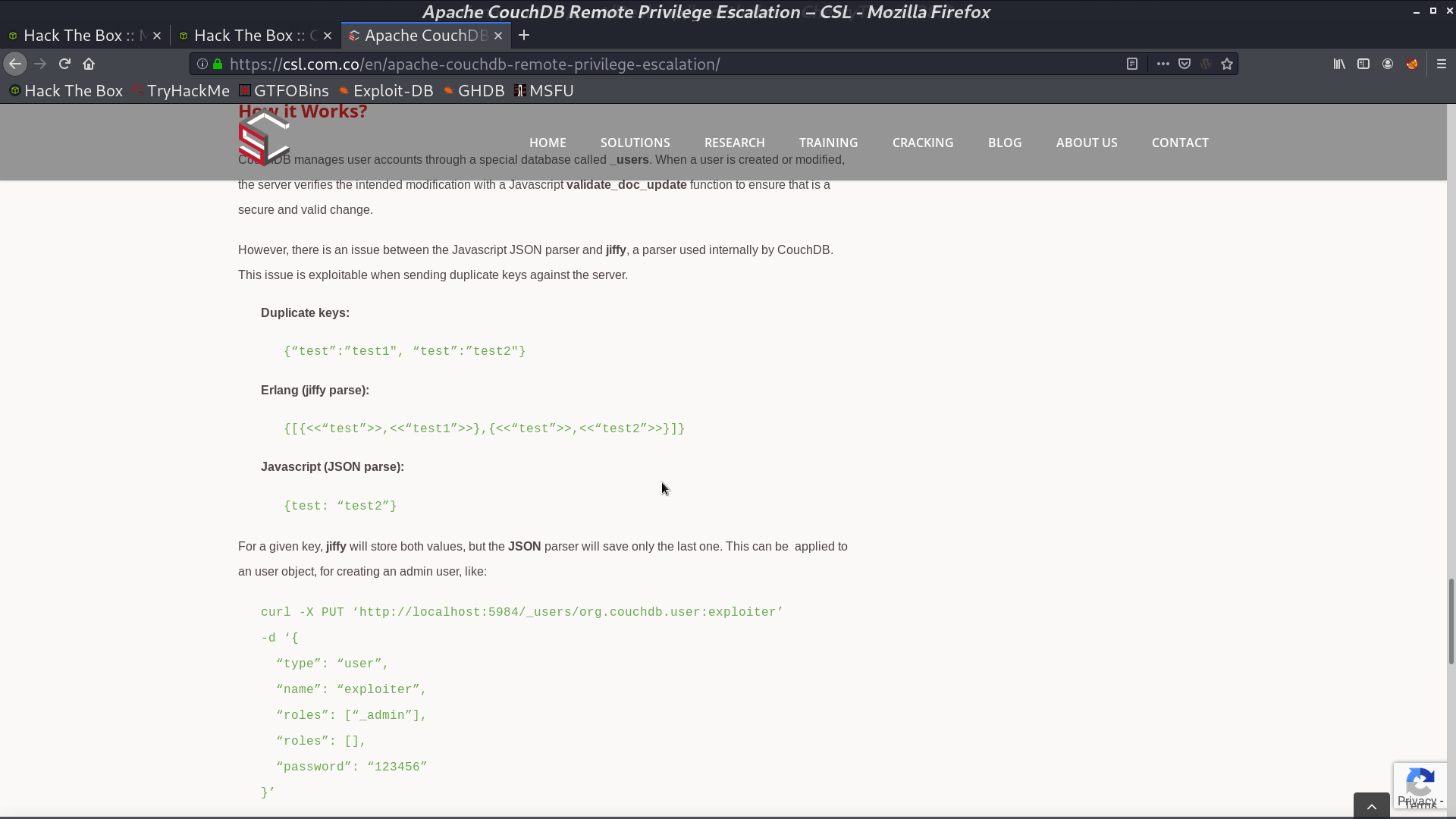This screenshot has width=1456, height=819.
Task: Click the curl -X PUT command line
Action: click(522, 612)
